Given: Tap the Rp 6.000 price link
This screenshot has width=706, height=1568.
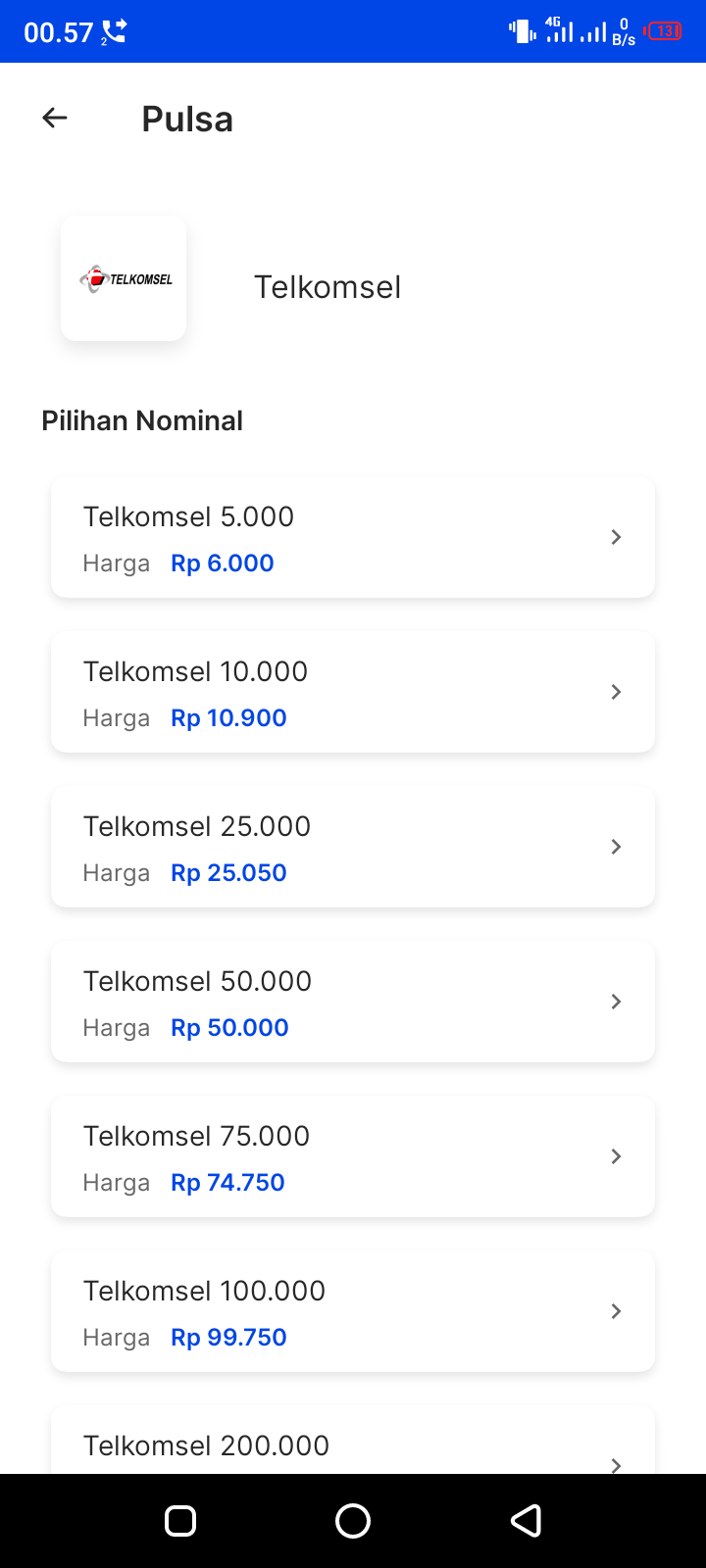Looking at the screenshot, I should 223,563.
